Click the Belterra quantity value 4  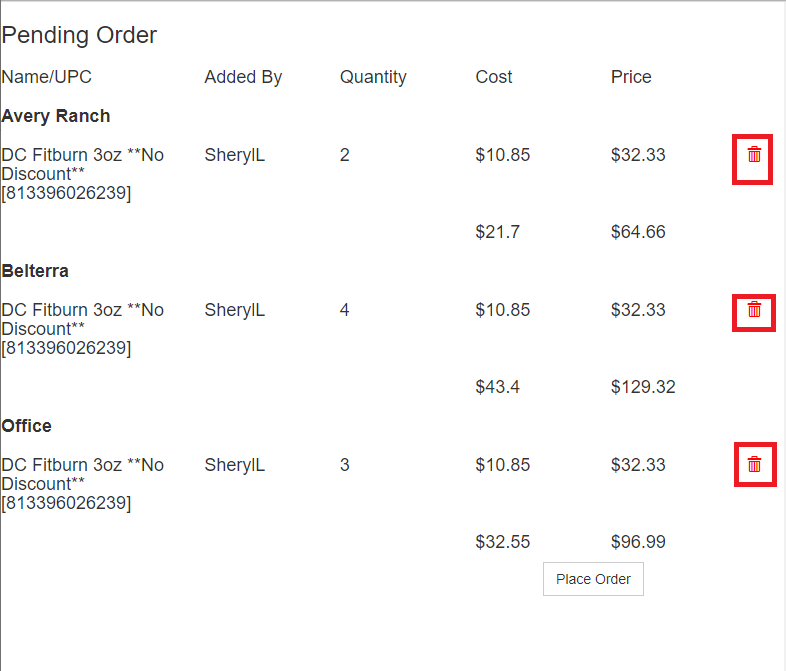344,309
